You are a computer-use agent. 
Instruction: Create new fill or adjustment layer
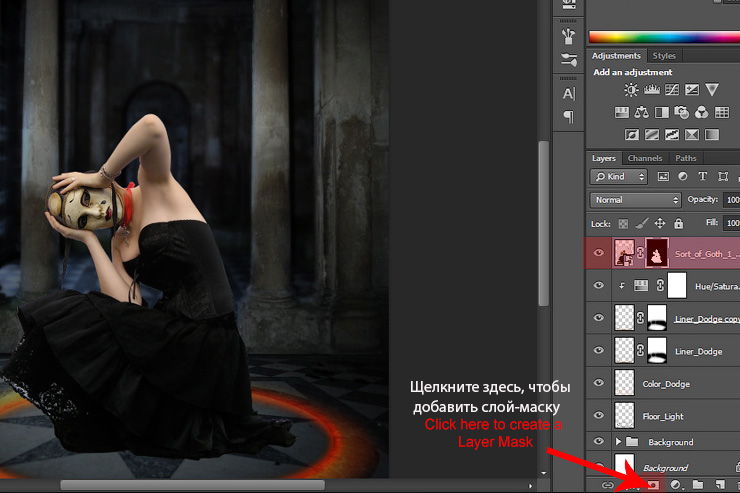(675, 484)
